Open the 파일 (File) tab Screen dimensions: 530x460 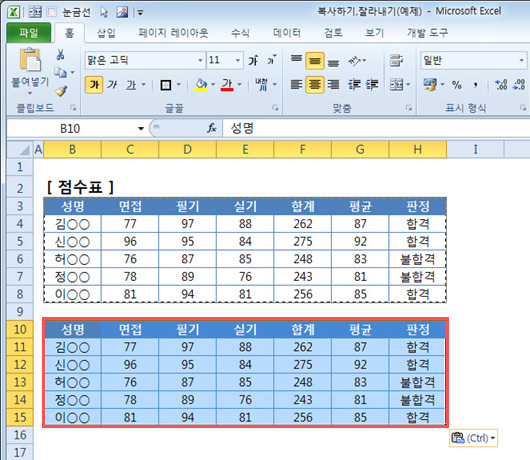(x=29, y=33)
